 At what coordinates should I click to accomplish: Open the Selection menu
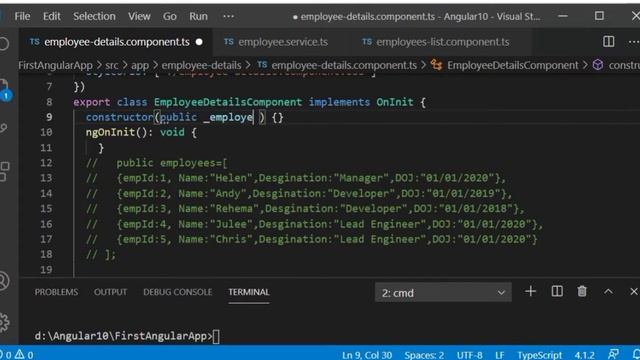tap(94, 16)
